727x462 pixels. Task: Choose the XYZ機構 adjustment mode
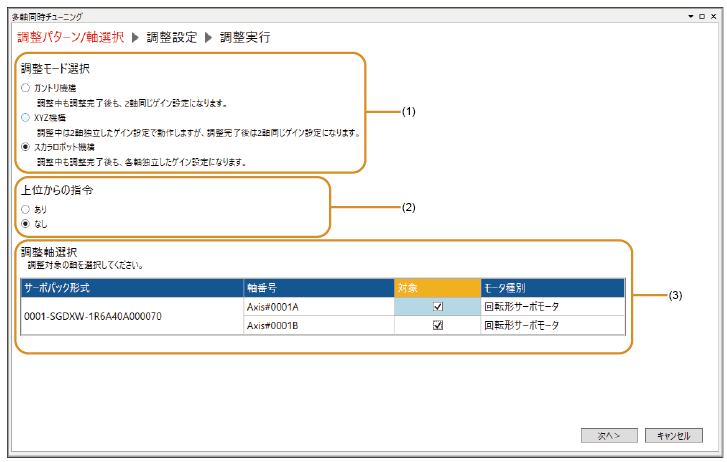tap(25, 117)
